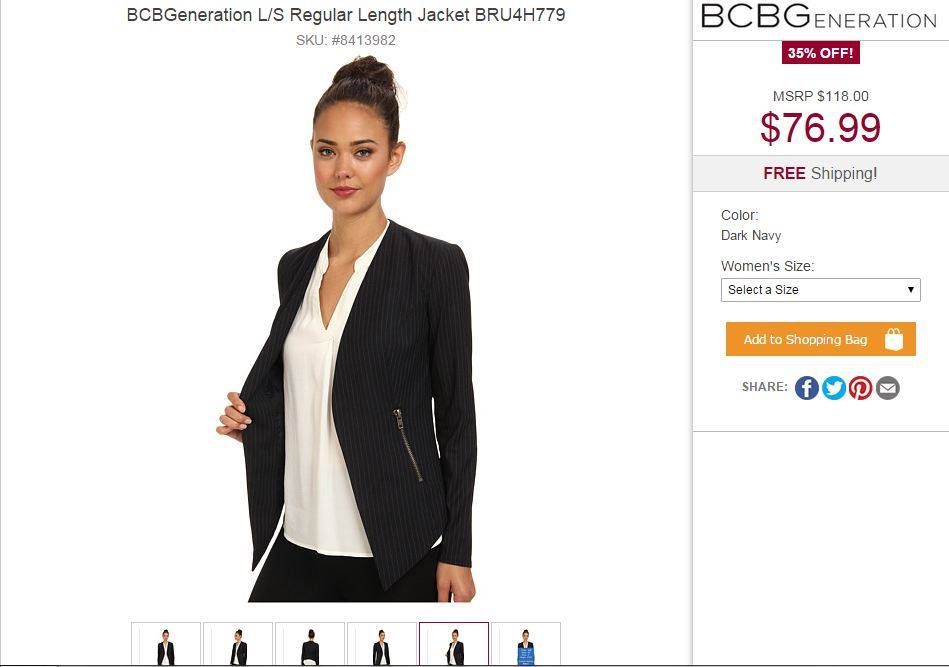Open the blue-tagged last thumbnail

click(526, 645)
